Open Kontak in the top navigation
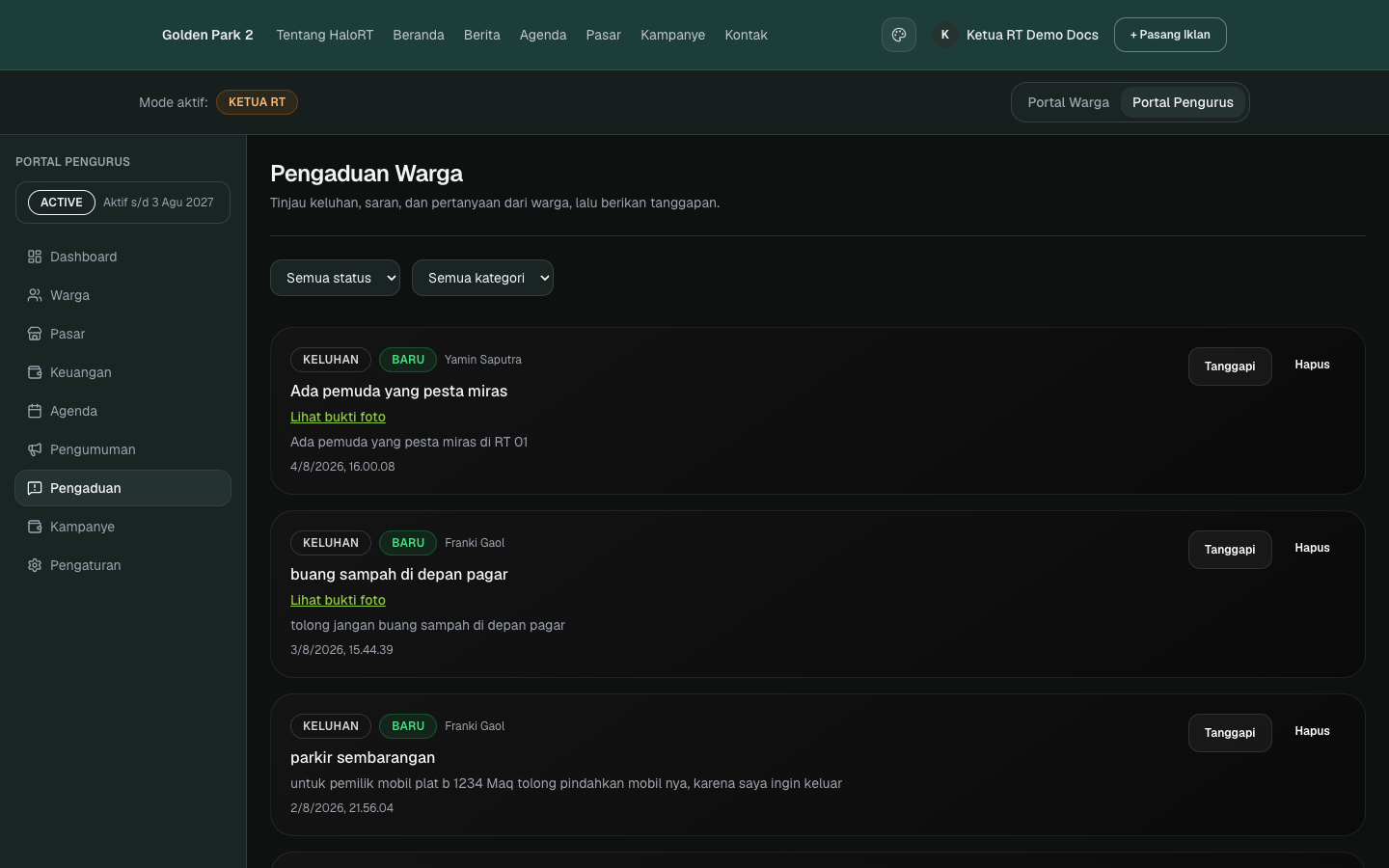 (747, 35)
